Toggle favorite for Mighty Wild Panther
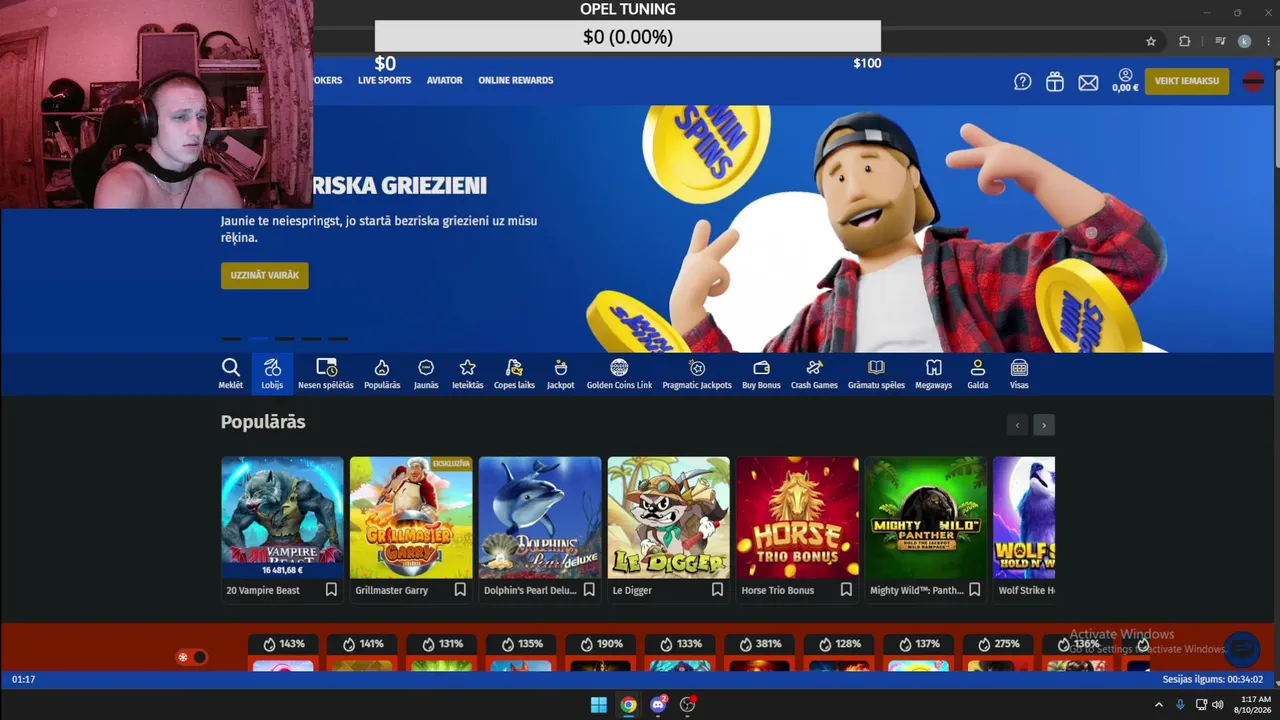The width and height of the screenshot is (1280, 720). pos(975,590)
